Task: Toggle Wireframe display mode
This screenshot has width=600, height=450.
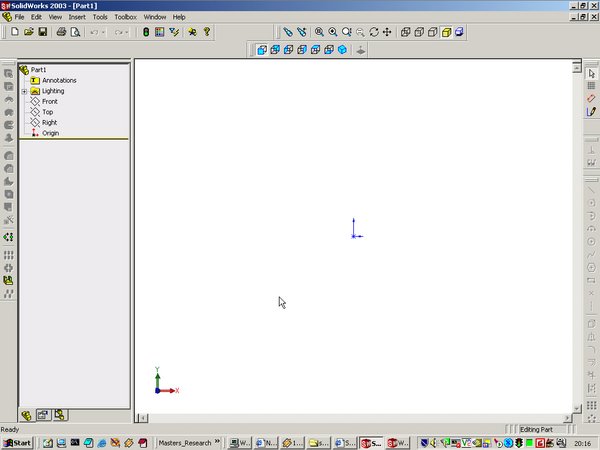Action: pos(406,32)
